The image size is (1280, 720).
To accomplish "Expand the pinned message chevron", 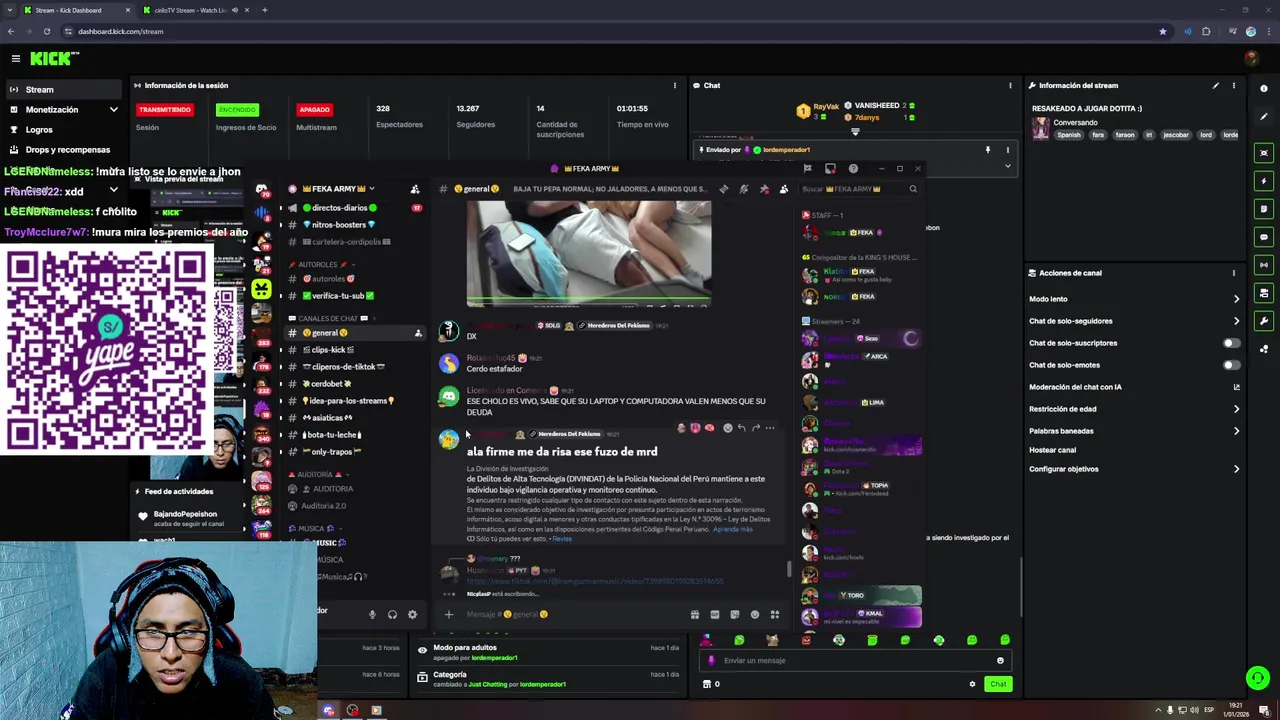I will 1008,166.
